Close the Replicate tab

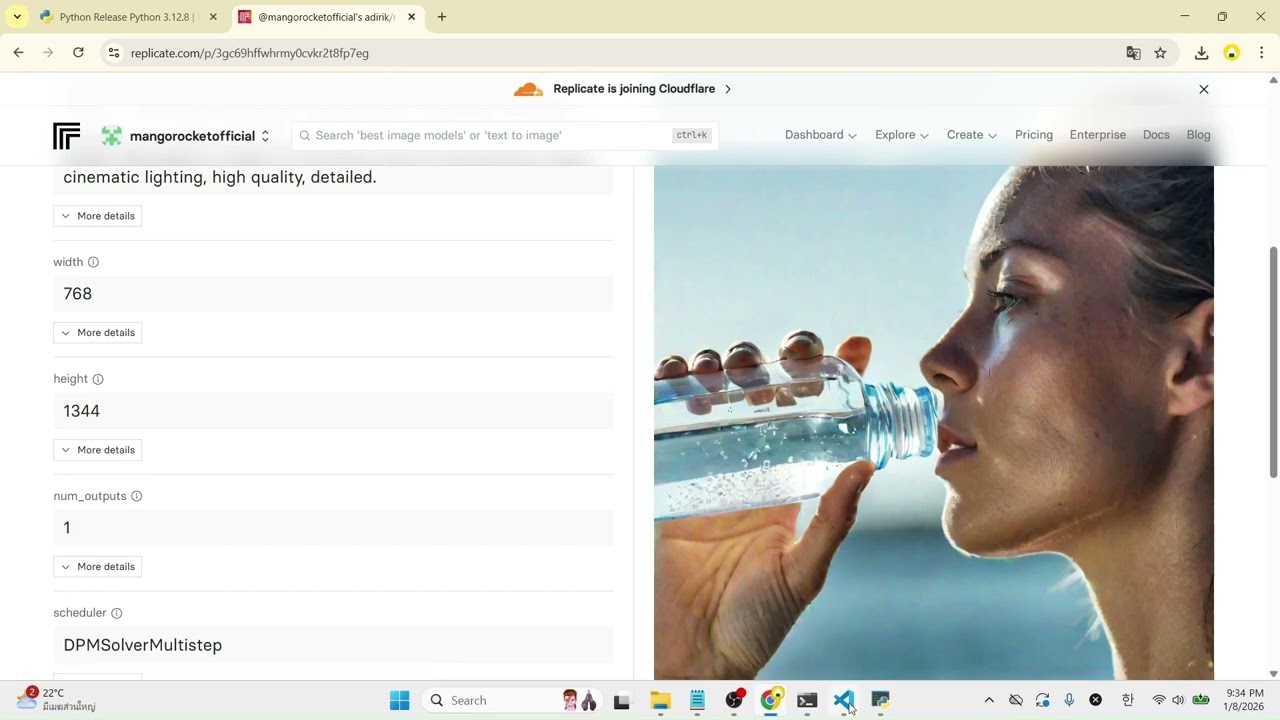pyautogui.click(x=411, y=17)
